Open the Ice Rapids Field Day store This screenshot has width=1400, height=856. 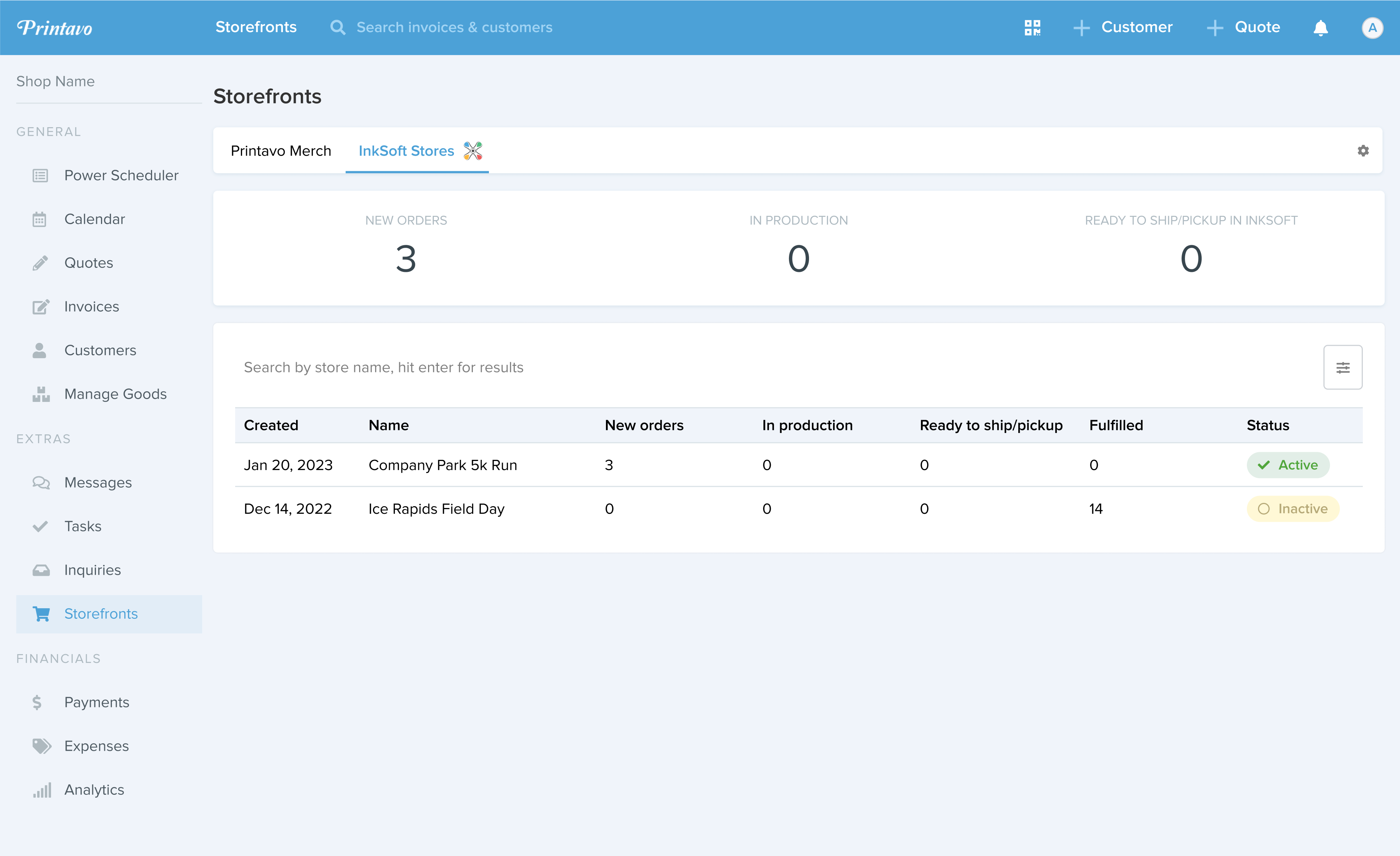point(436,509)
